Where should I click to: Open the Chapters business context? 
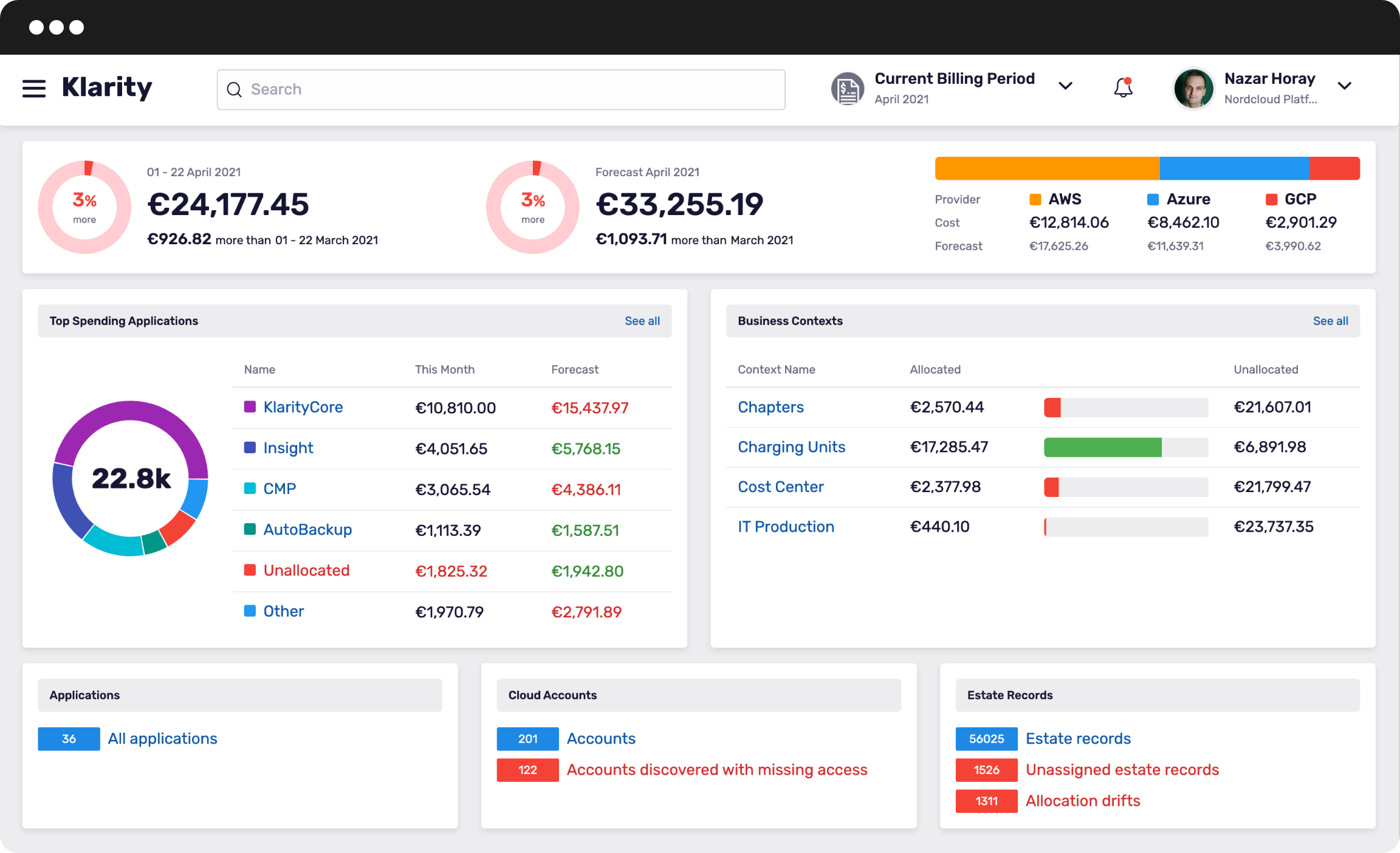coord(770,407)
